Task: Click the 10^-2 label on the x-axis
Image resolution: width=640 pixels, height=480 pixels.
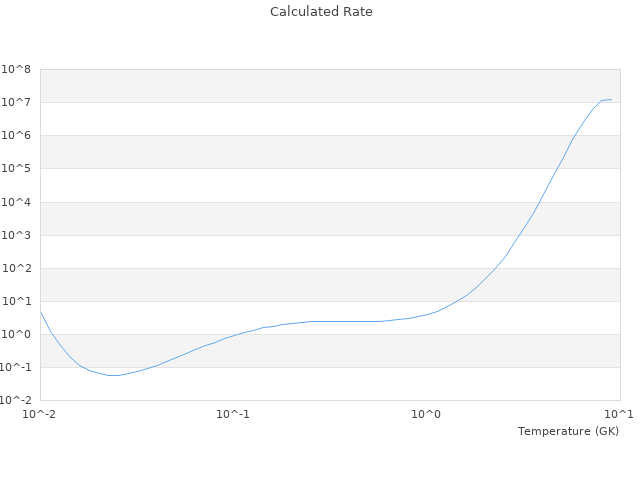Action: 40,414
